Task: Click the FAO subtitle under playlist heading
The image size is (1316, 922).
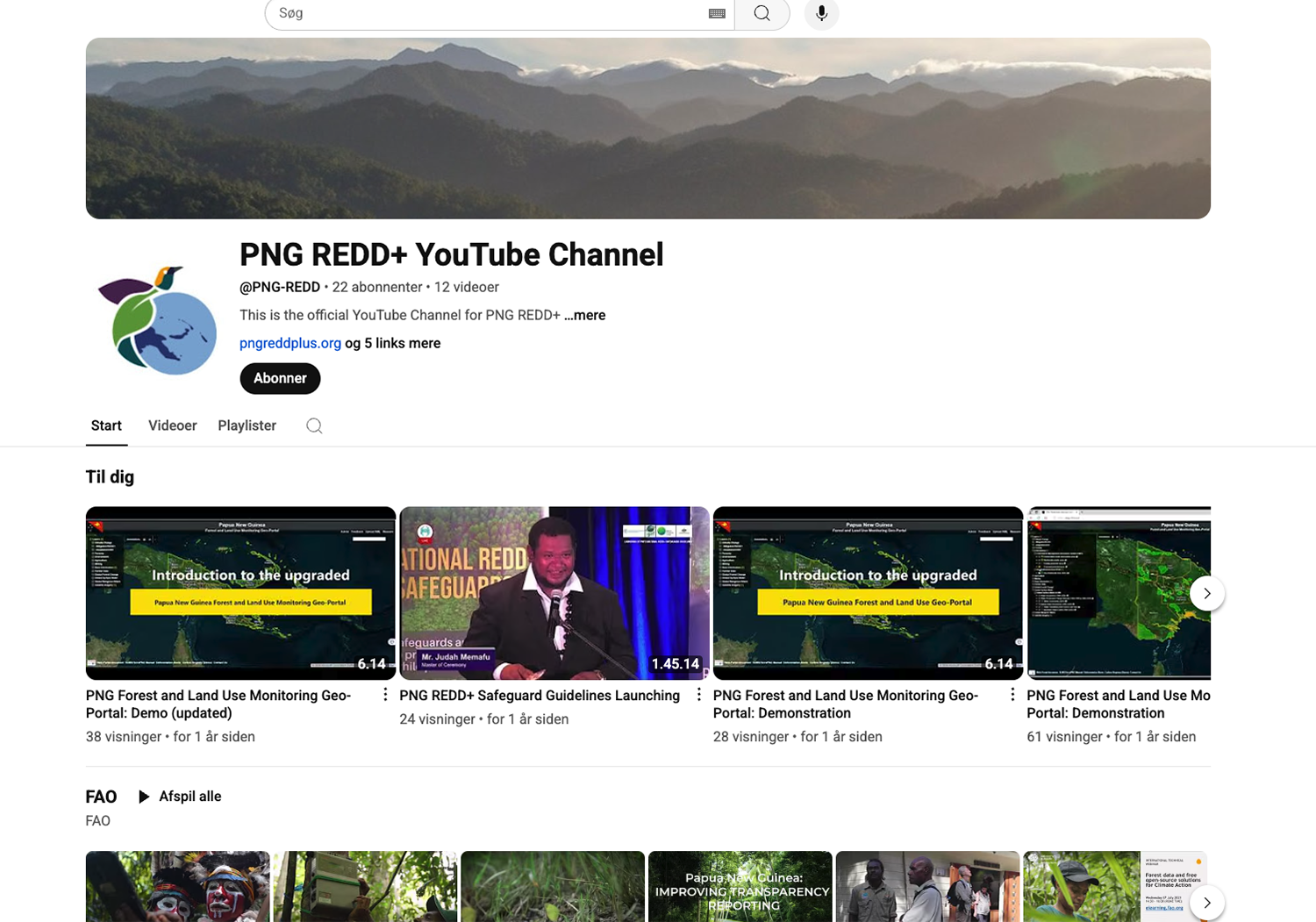Action: [x=98, y=821]
